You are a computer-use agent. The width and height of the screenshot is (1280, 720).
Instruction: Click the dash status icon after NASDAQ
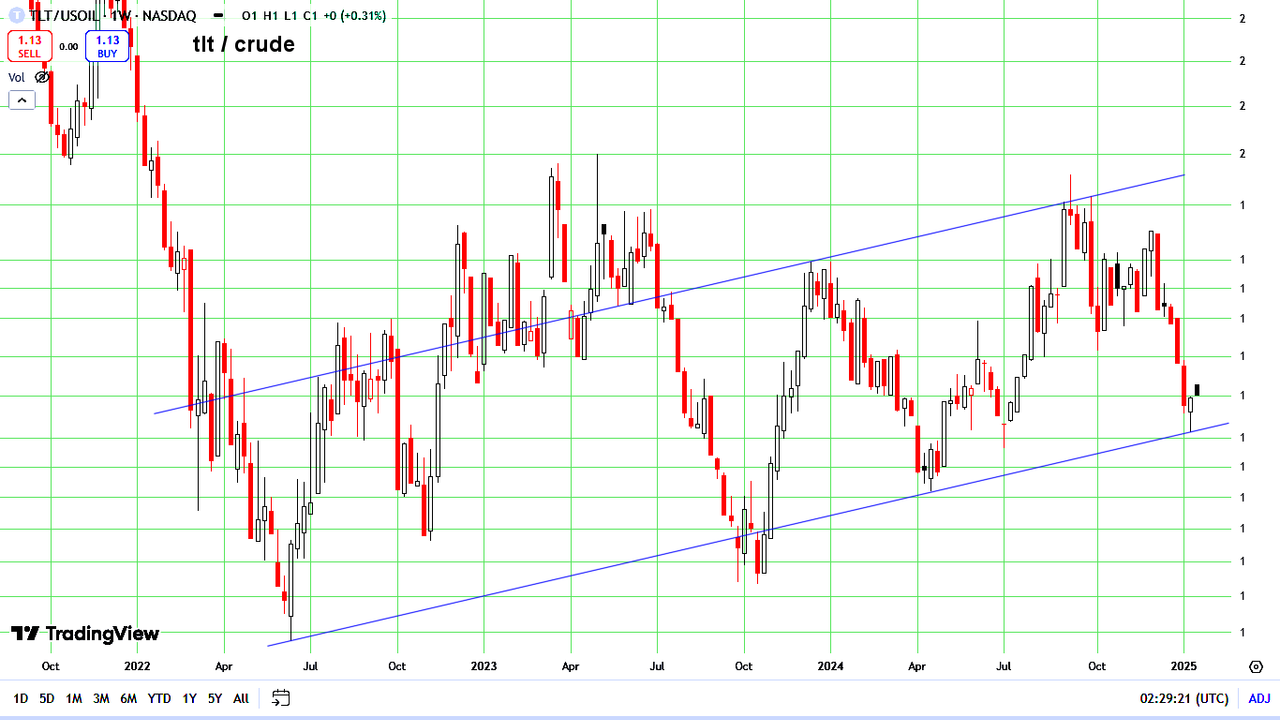click(218, 16)
